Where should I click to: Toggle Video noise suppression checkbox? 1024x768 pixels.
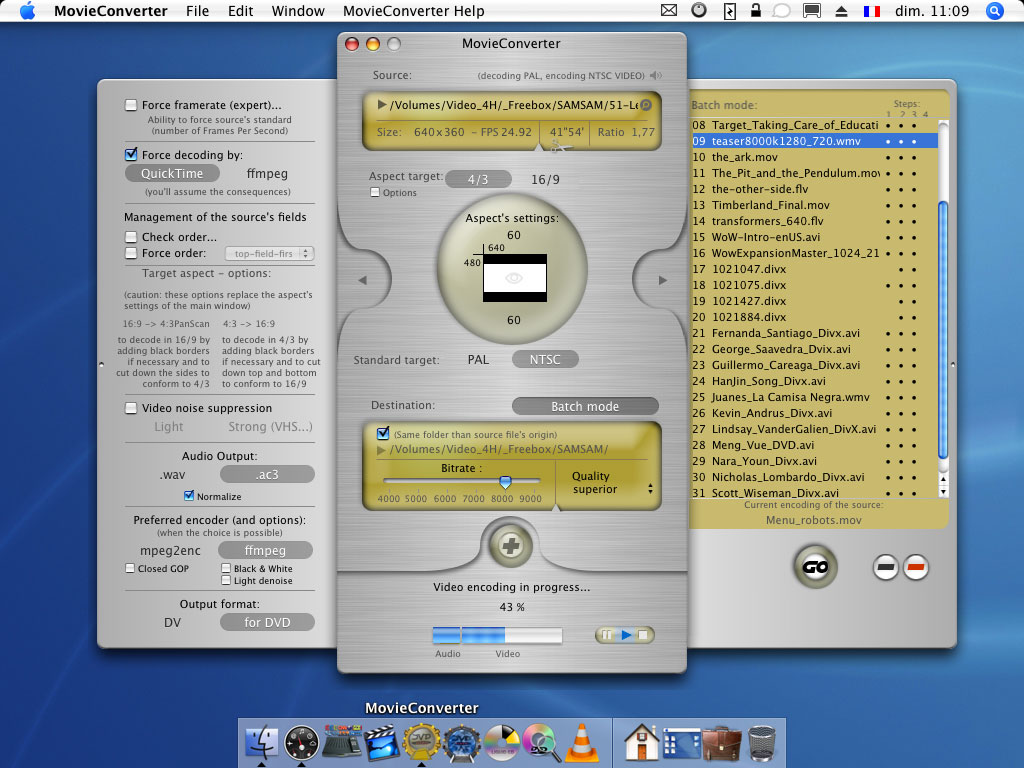click(x=131, y=408)
